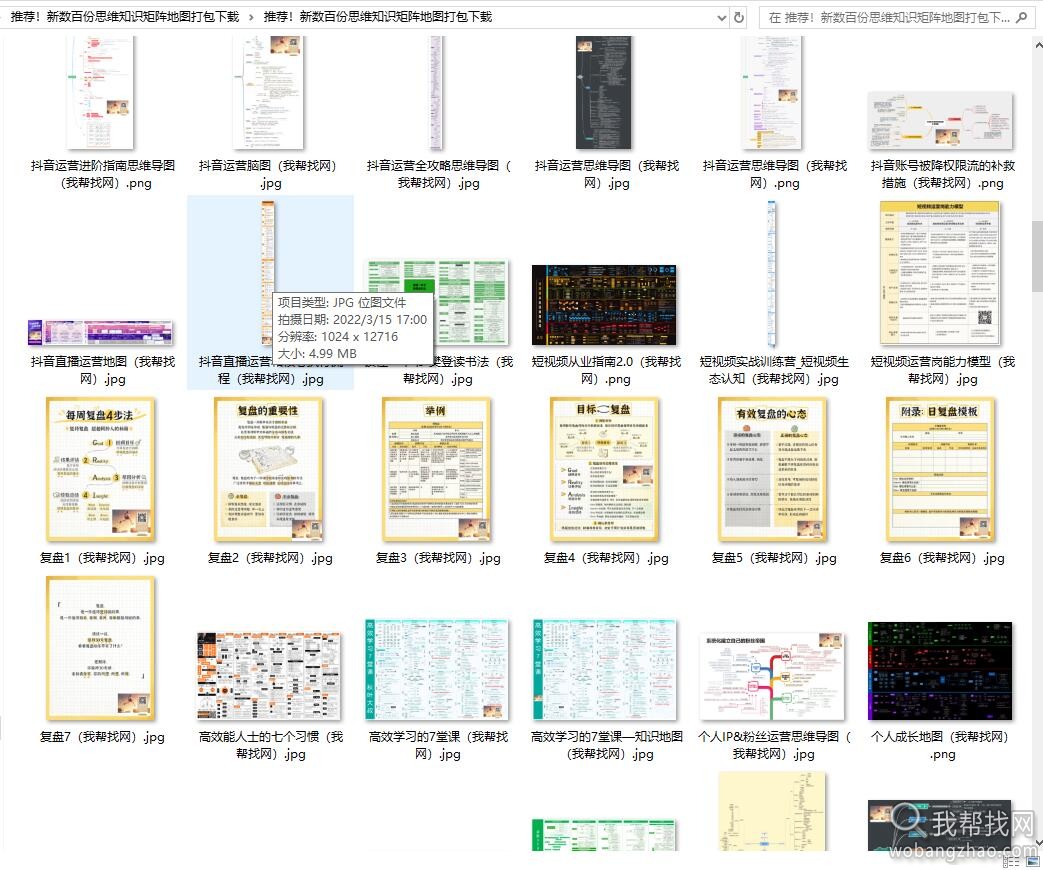Image resolution: width=1043 pixels, height=870 pixels.
Task: Select file name 短视频实战训练营_短视频生态认知 .jpg
Action: [x=774, y=370]
